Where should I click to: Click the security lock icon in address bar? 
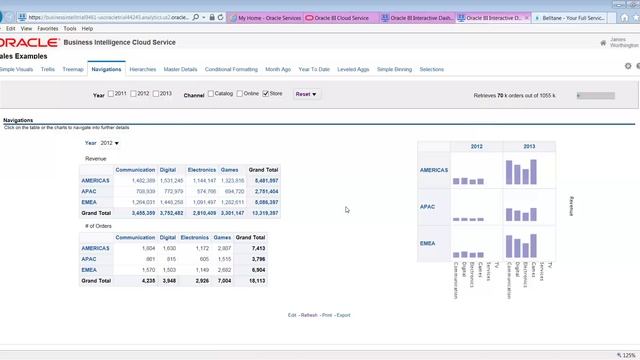pyautogui.click(x=212, y=17)
